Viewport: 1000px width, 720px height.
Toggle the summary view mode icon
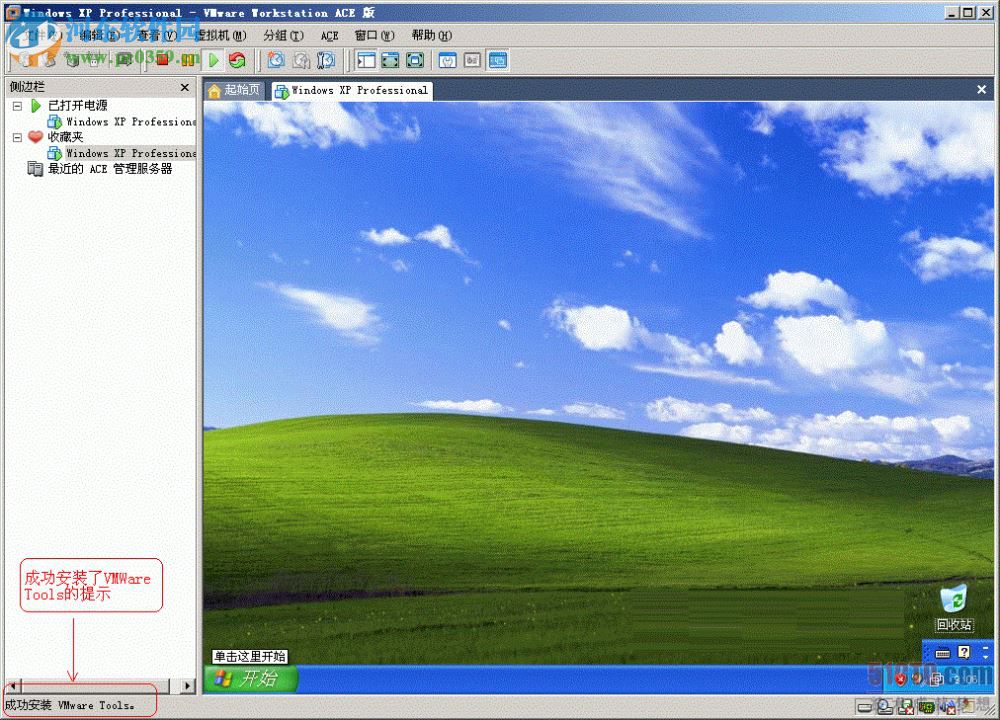click(x=472, y=60)
